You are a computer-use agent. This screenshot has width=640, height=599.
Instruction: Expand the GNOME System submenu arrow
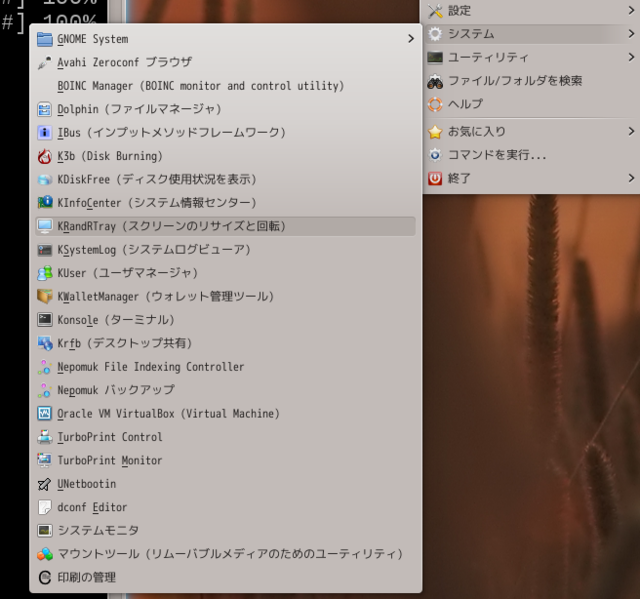point(411,39)
